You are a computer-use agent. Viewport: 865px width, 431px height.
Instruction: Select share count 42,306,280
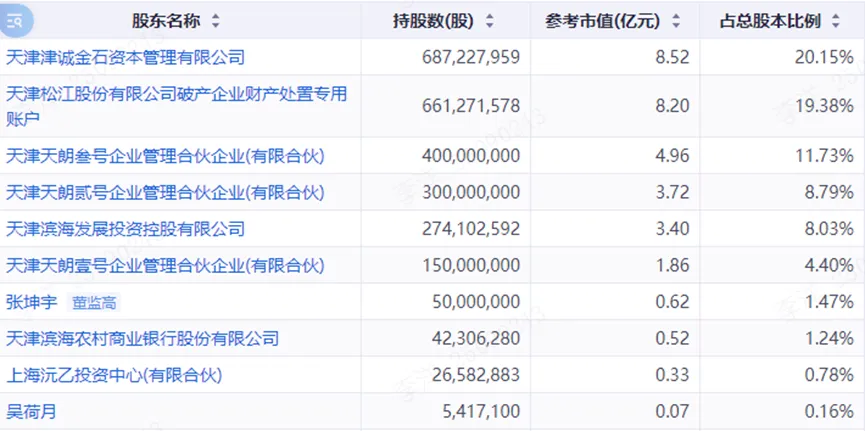[478, 338]
